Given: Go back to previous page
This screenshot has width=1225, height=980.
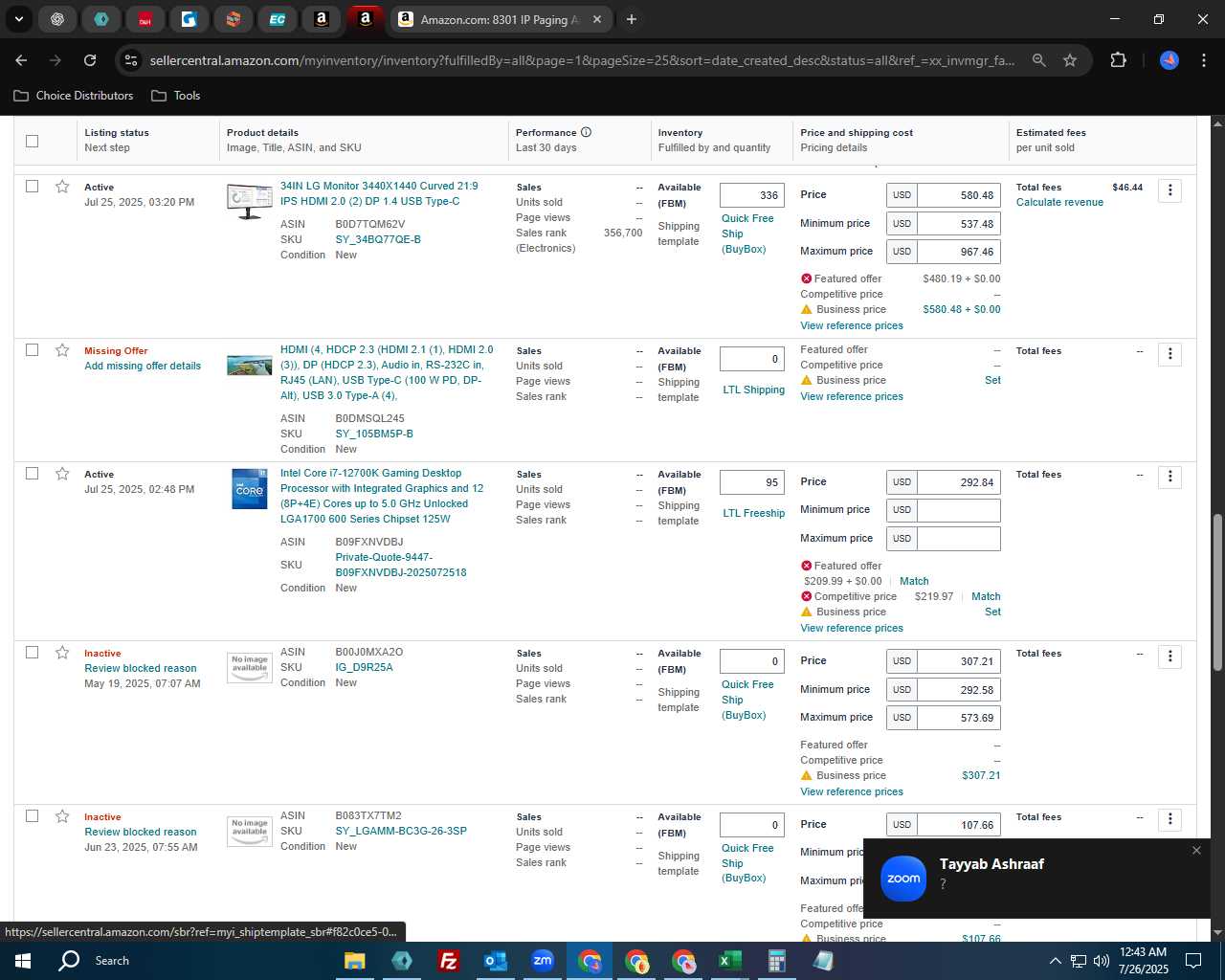Looking at the screenshot, I should click(x=21, y=60).
